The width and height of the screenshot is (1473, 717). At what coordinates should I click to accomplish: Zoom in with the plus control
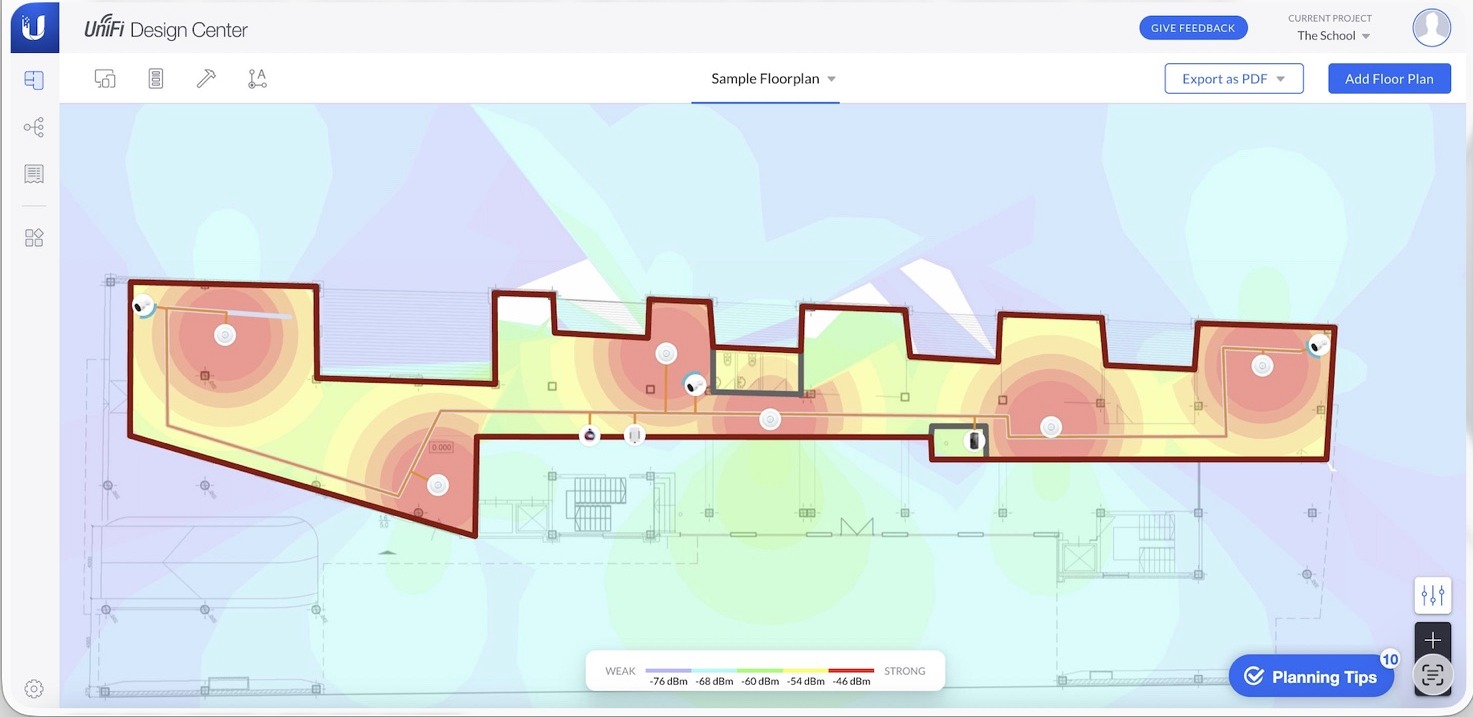pos(1432,638)
